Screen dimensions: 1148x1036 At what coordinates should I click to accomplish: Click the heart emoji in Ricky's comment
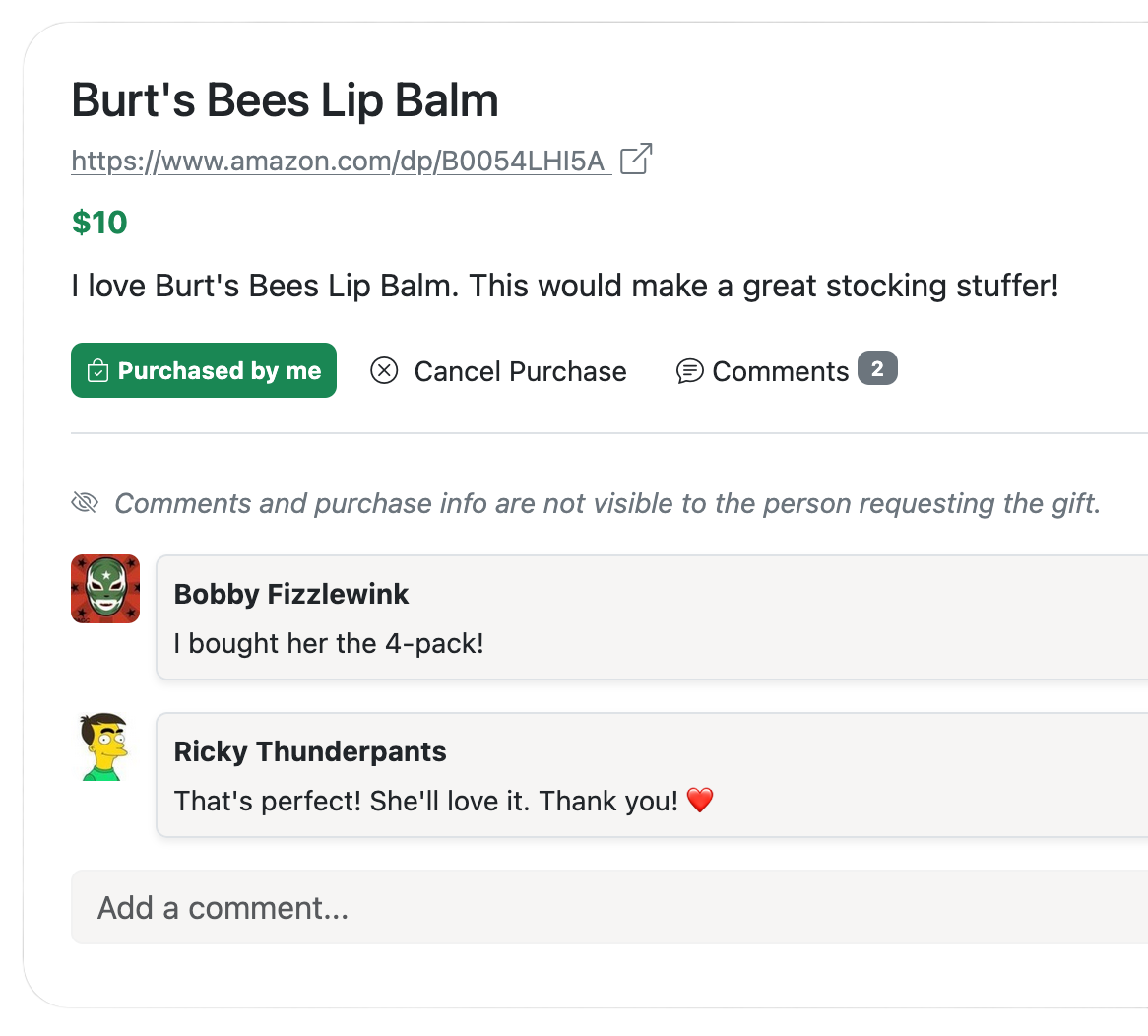click(700, 801)
